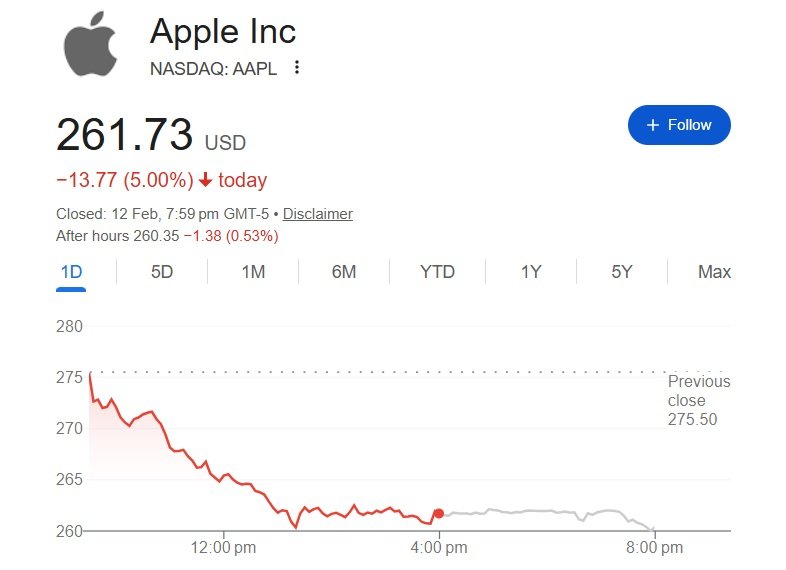786x570 pixels.
Task: Show the Max range chart
Action: pos(714,272)
